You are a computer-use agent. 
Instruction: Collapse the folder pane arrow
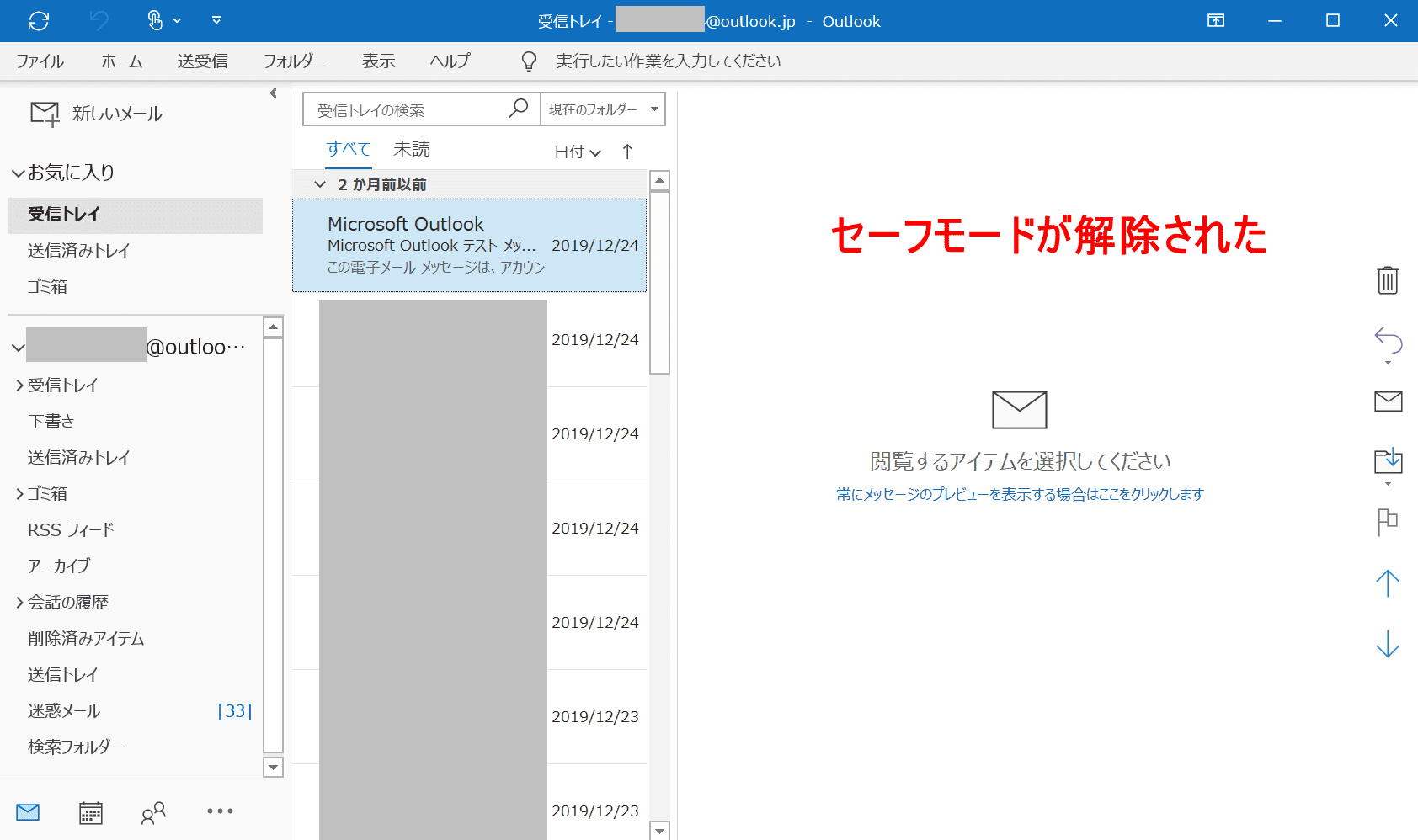(273, 93)
